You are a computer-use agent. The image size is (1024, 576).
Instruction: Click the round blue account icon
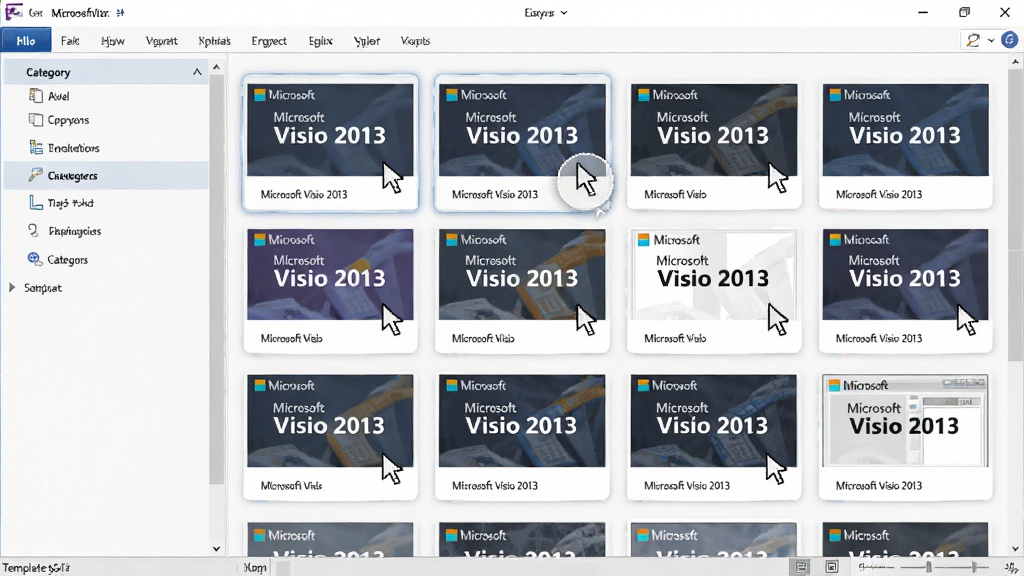coord(1009,40)
